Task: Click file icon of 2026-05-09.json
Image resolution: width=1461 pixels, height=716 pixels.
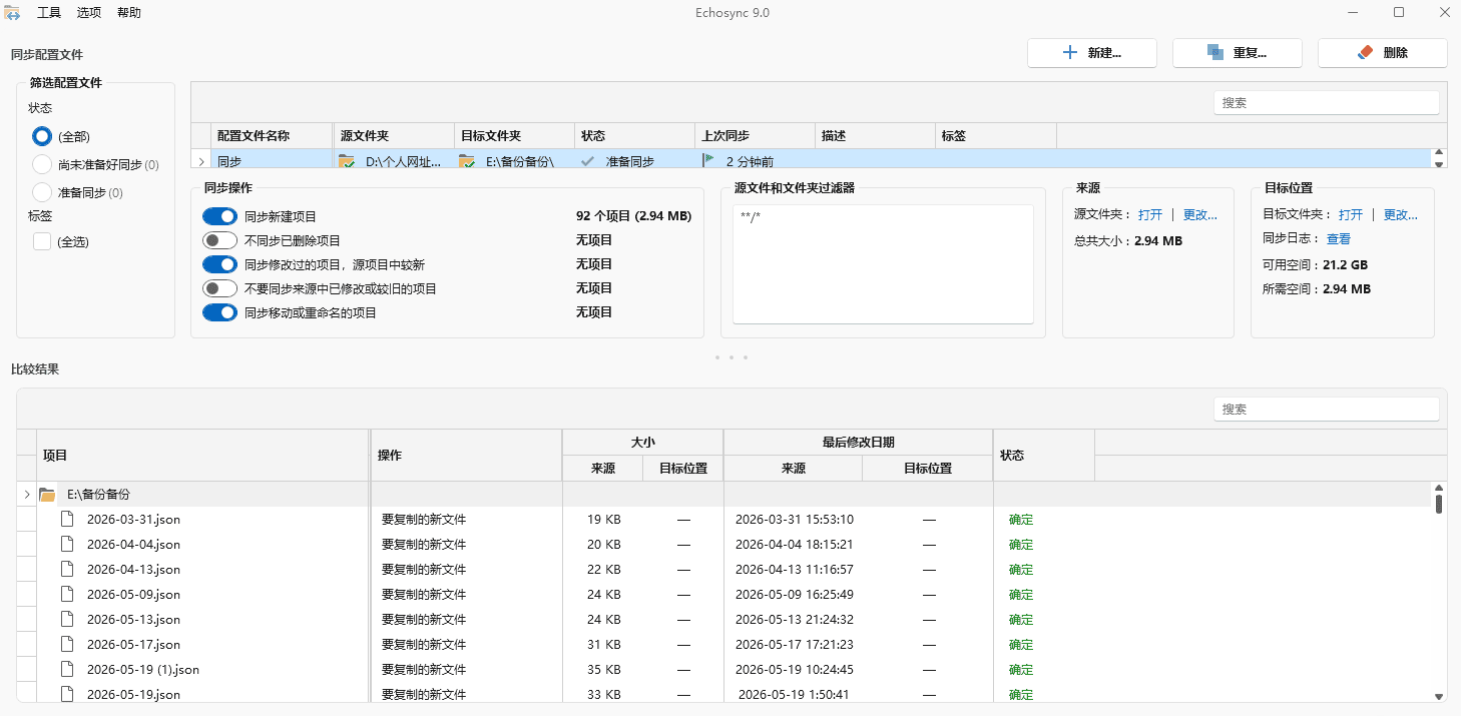Action: [67, 594]
